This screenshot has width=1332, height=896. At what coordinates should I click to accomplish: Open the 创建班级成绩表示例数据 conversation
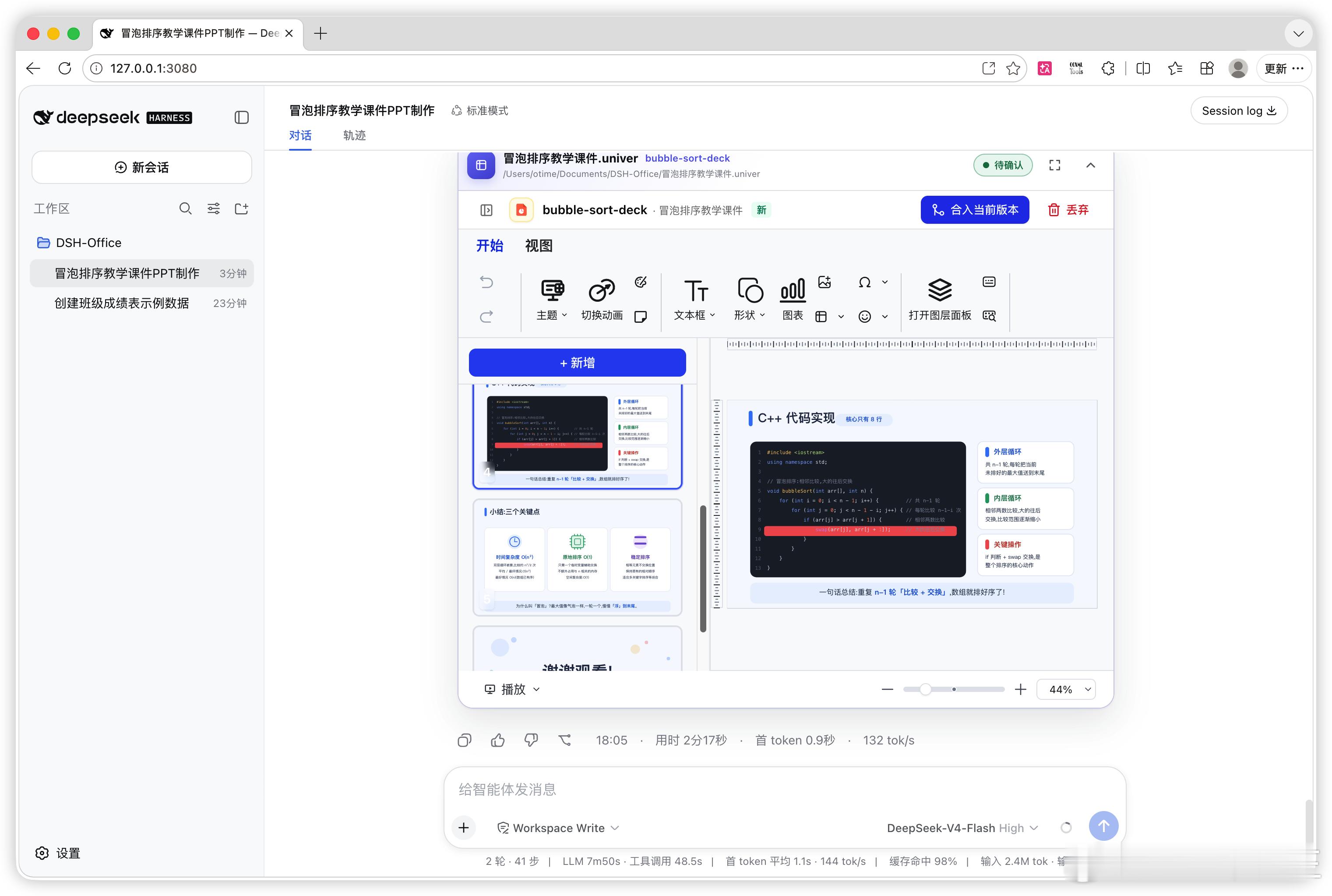(x=142, y=303)
